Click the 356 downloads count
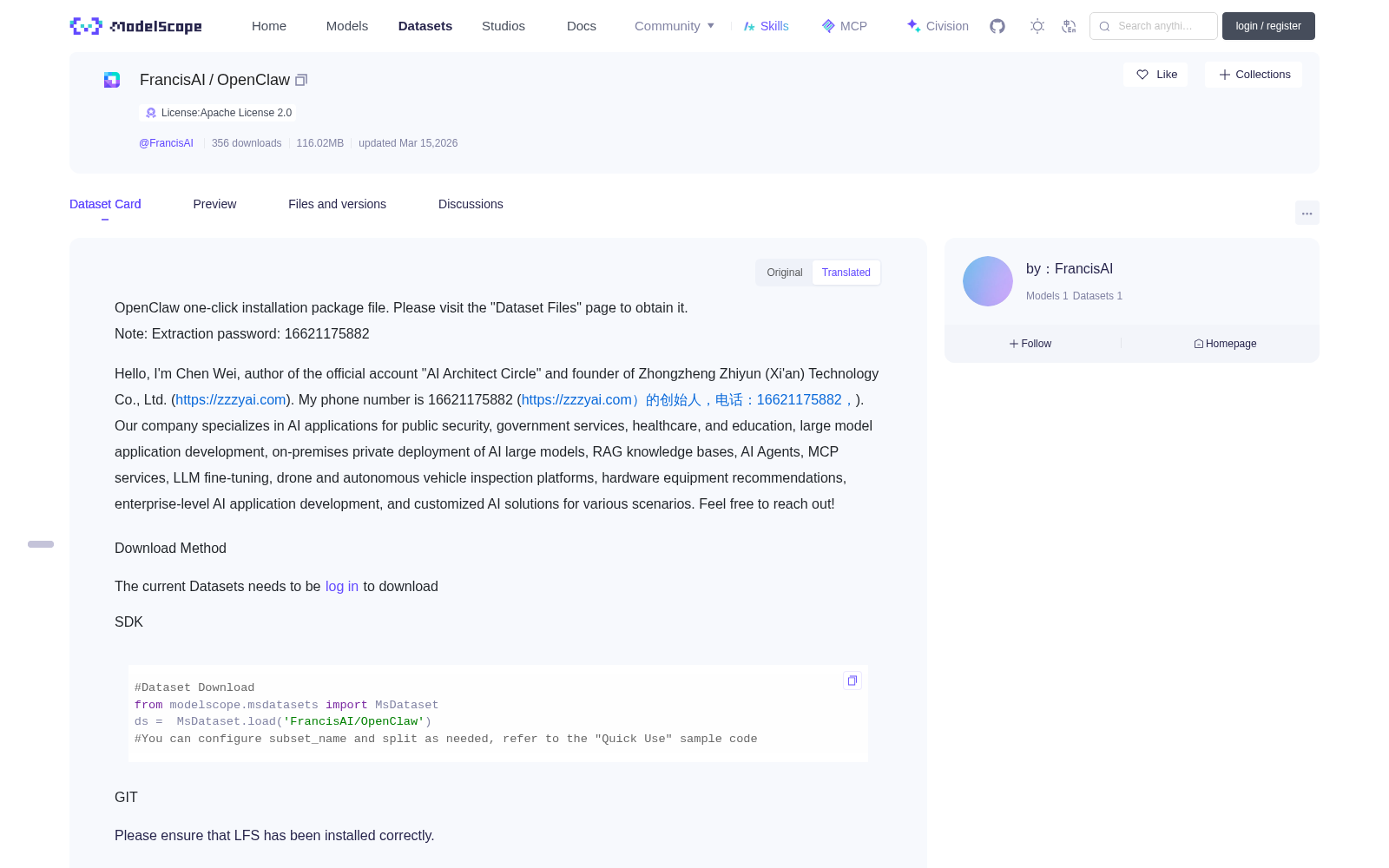The height and width of the screenshot is (868, 1389). pos(247,143)
